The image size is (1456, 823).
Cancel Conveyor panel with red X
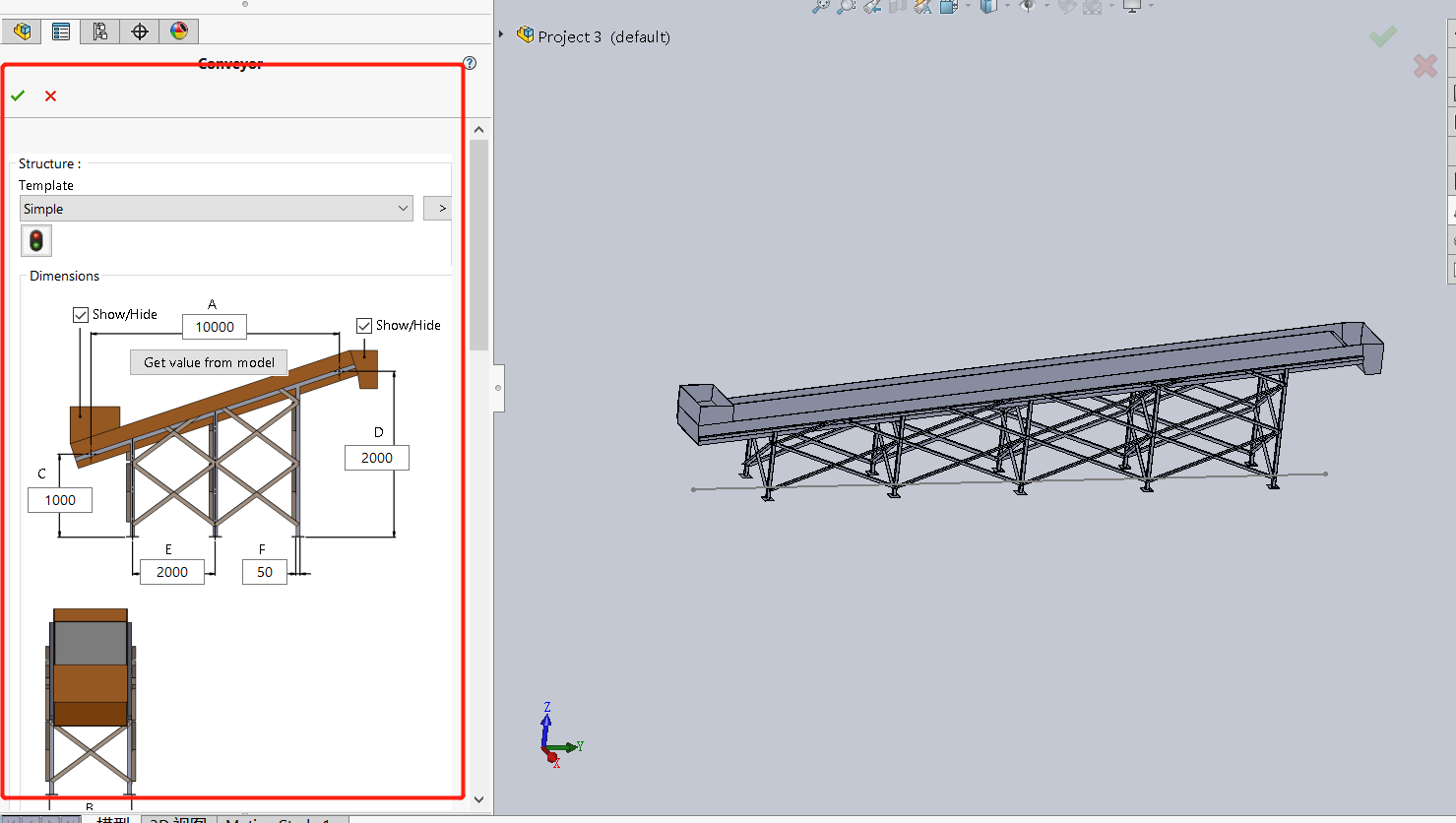[x=51, y=95]
